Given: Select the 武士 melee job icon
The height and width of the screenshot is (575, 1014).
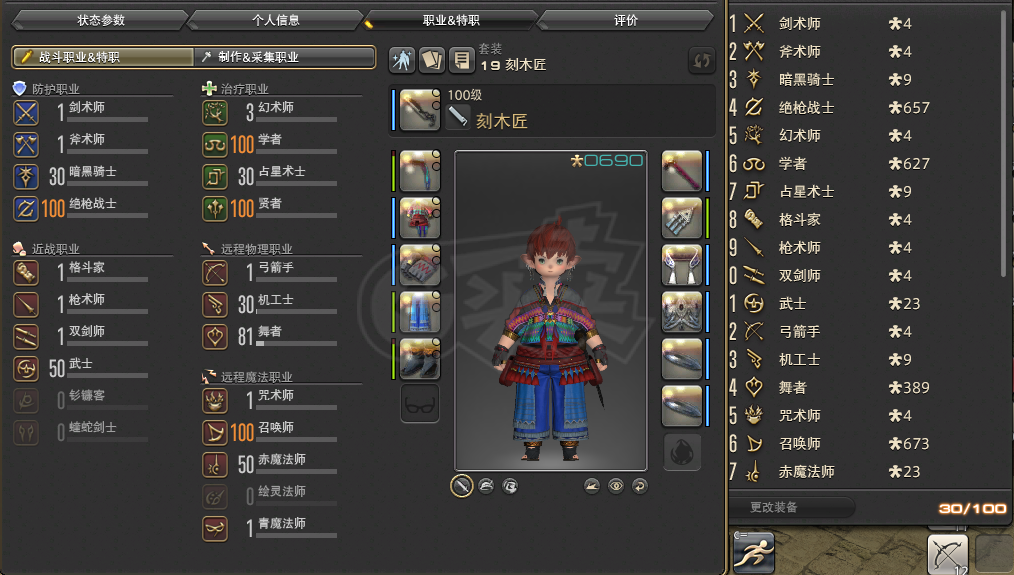Looking at the screenshot, I should point(26,369).
